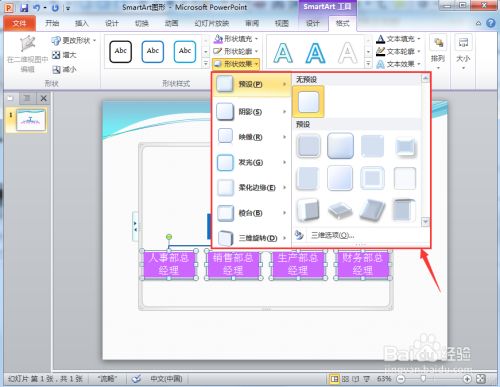This screenshot has width=500, height=387.
Task: Switch to the 插入 tab
Action: coord(82,23)
